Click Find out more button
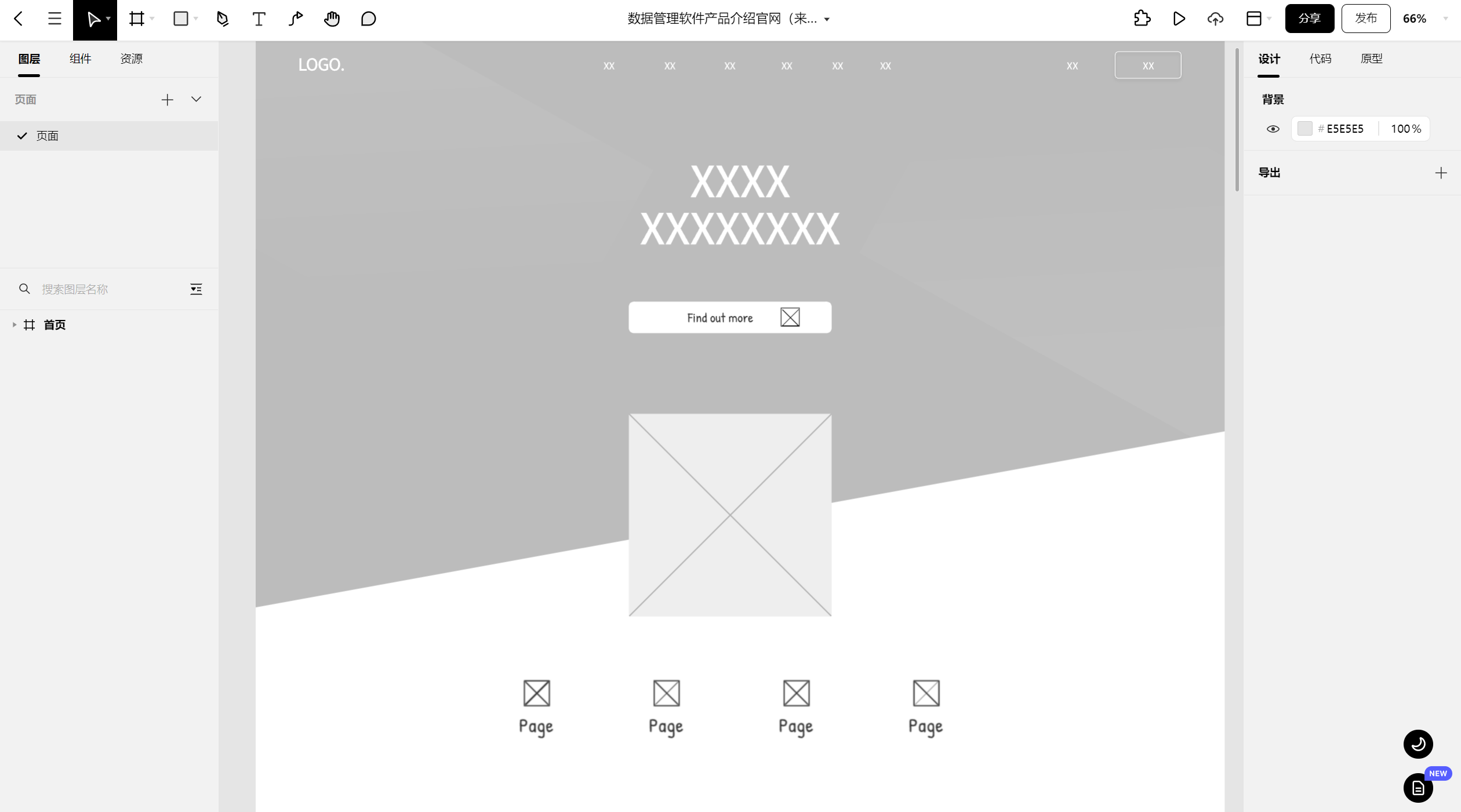1461x812 pixels. [730, 317]
